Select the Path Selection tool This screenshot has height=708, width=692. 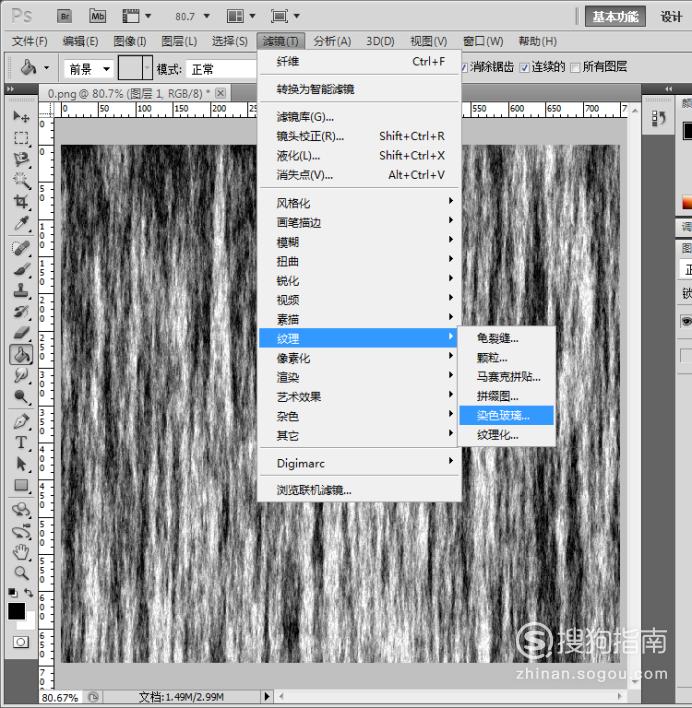(x=21, y=464)
